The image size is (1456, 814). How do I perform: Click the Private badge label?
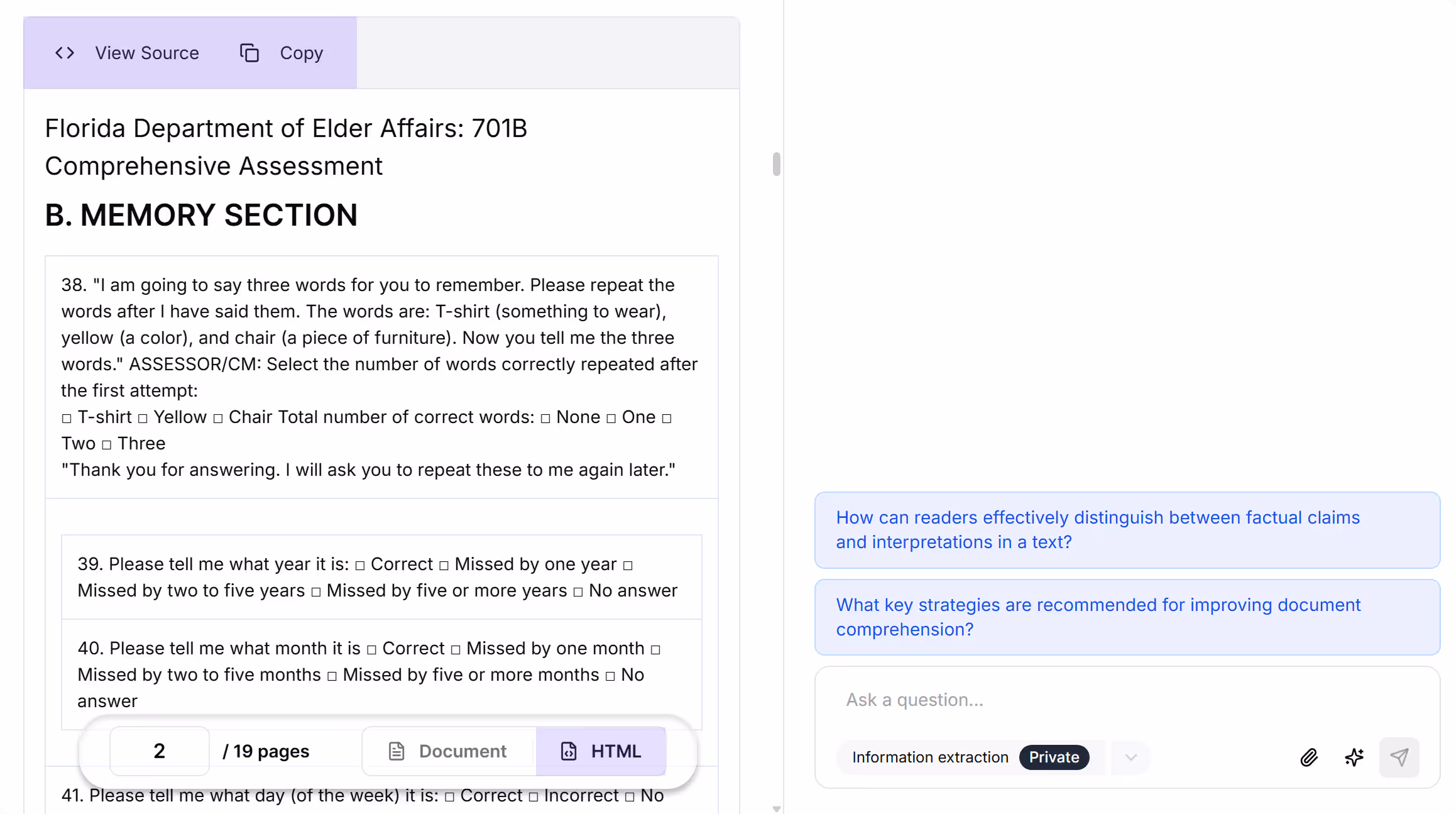[x=1054, y=757]
